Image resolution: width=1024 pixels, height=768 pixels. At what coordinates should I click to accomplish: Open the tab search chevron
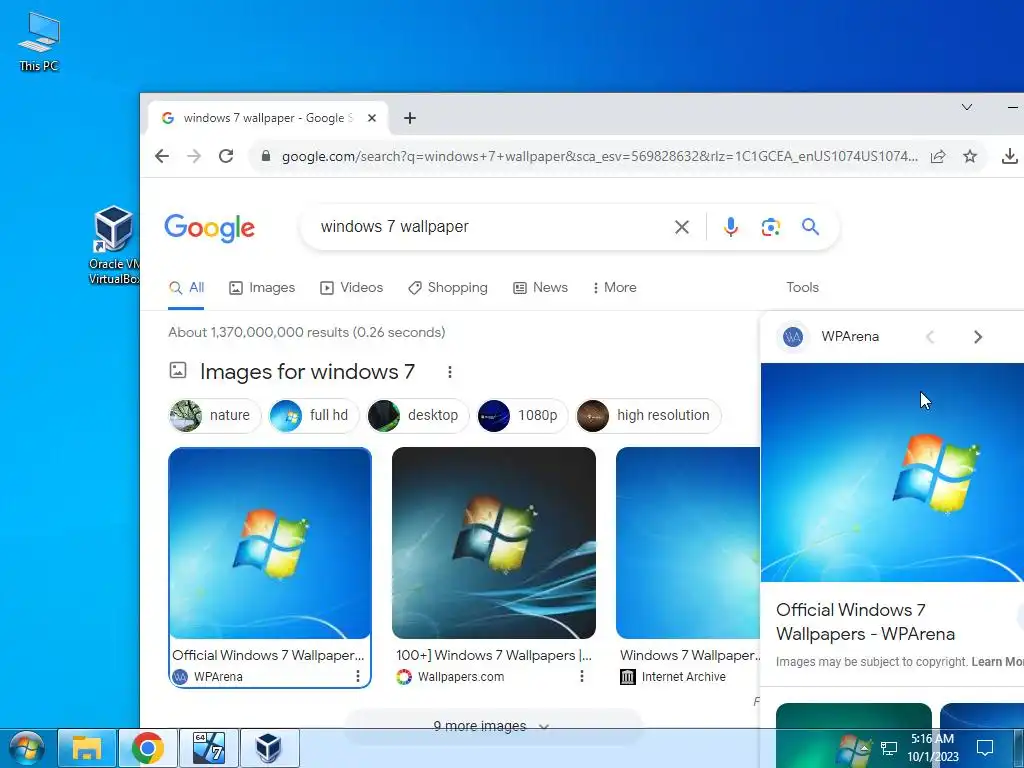tap(967, 107)
